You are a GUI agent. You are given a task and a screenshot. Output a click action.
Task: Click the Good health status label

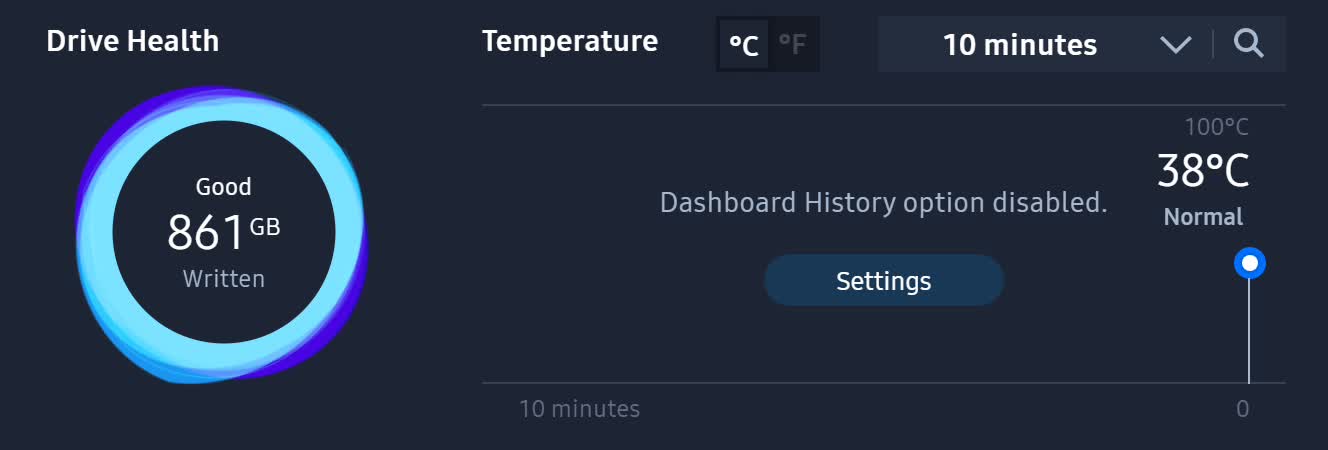click(x=223, y=187)
